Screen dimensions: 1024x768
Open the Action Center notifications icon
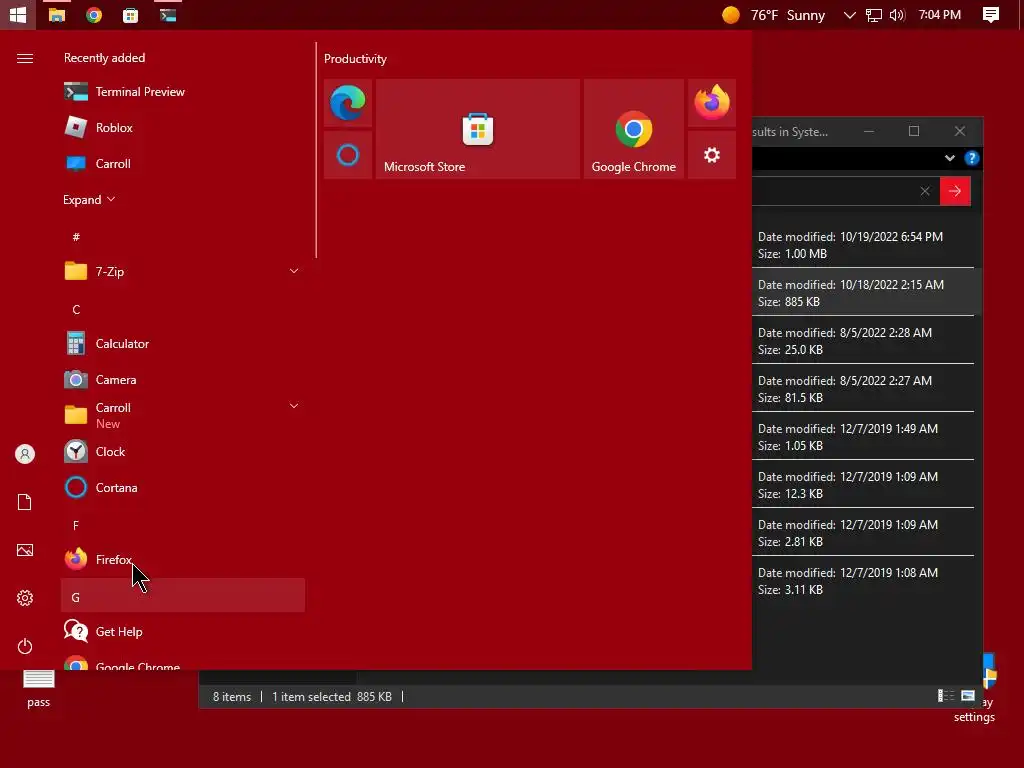pyautogui.click(x=991, y=14)
